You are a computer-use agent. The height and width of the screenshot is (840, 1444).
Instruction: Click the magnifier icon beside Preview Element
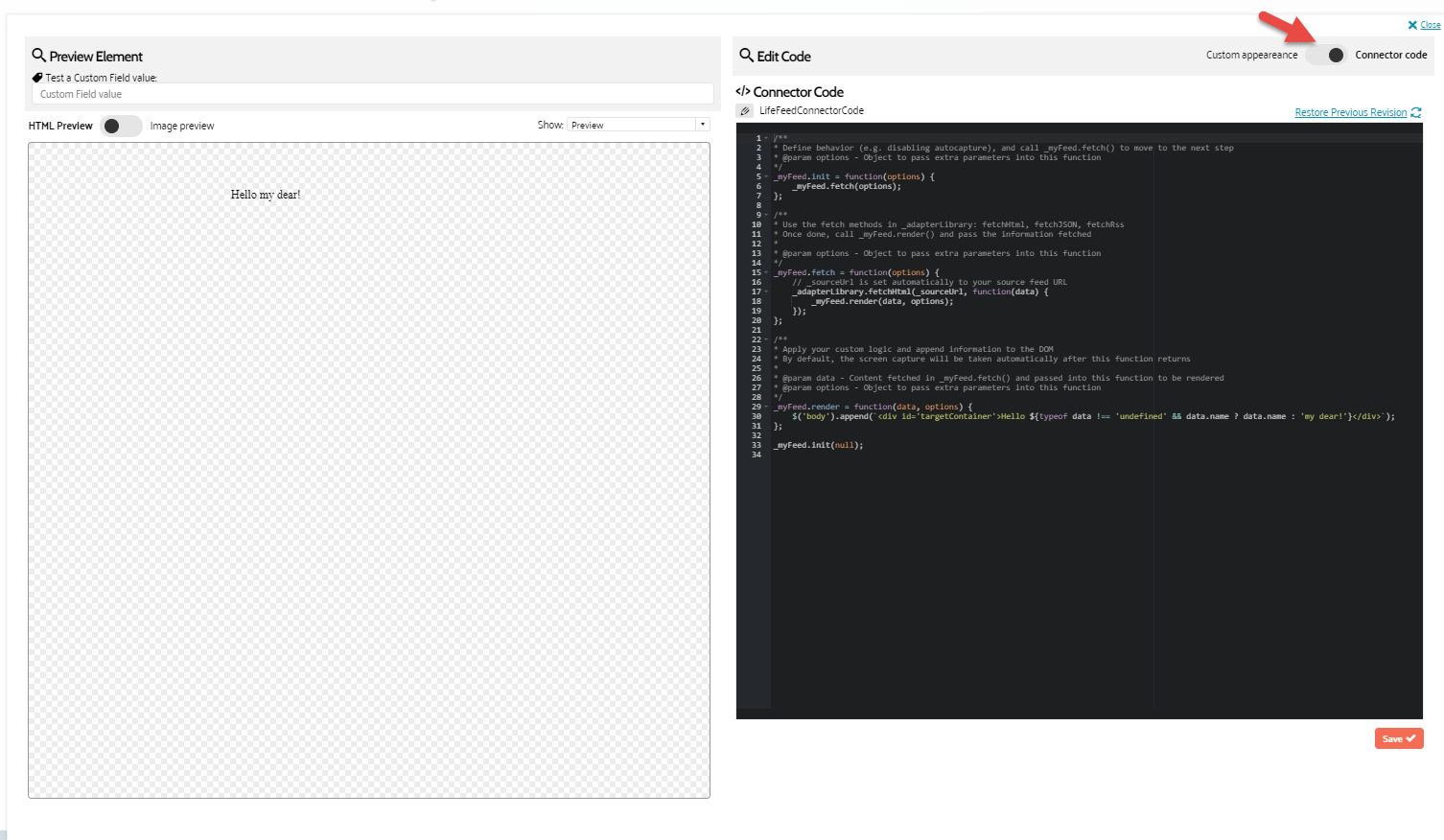pyautogui.click(x=39, y=56)
